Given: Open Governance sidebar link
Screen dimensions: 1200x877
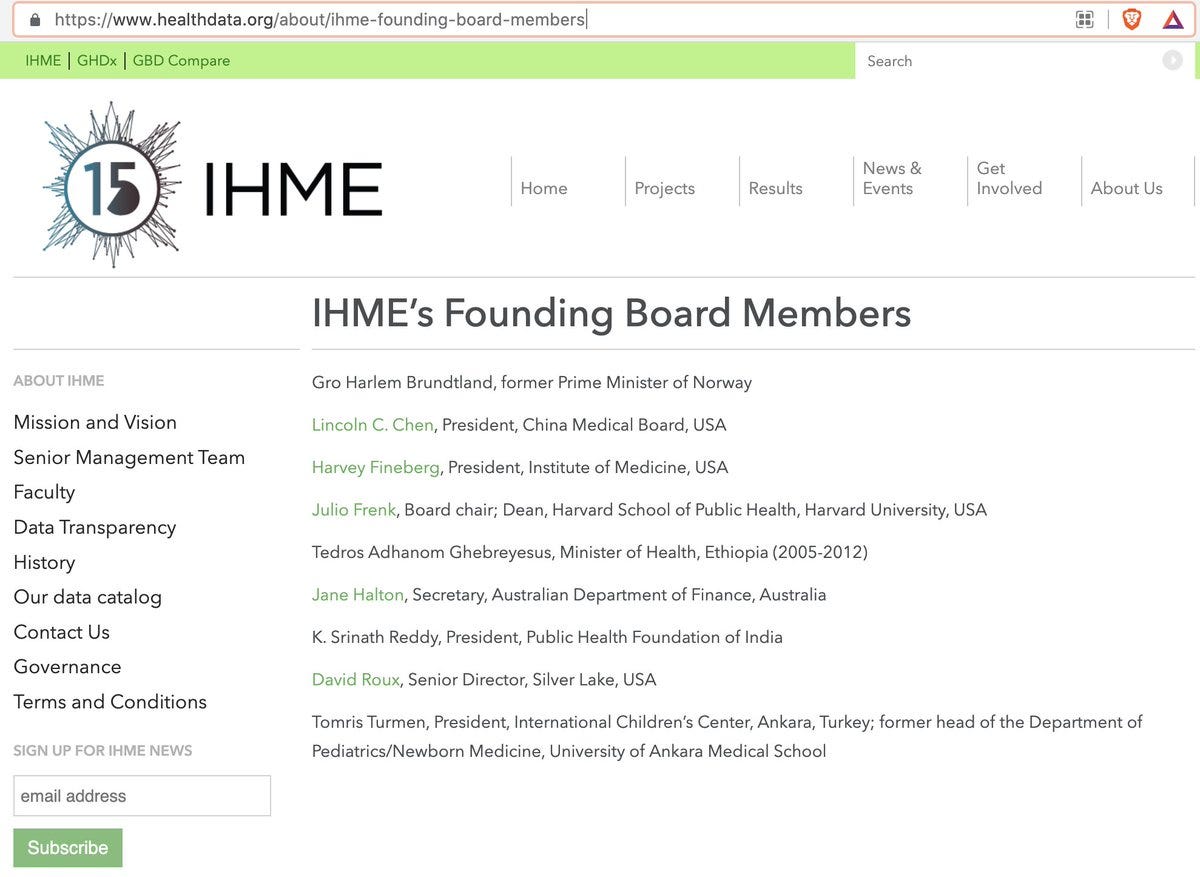Looking at the screenshot, I should (x=67, y=667).
